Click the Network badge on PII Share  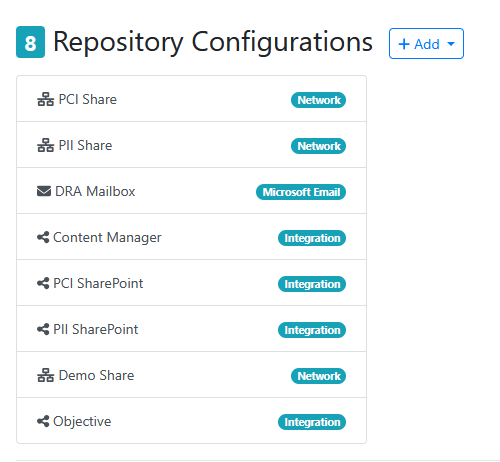click(x=318, y=146)
